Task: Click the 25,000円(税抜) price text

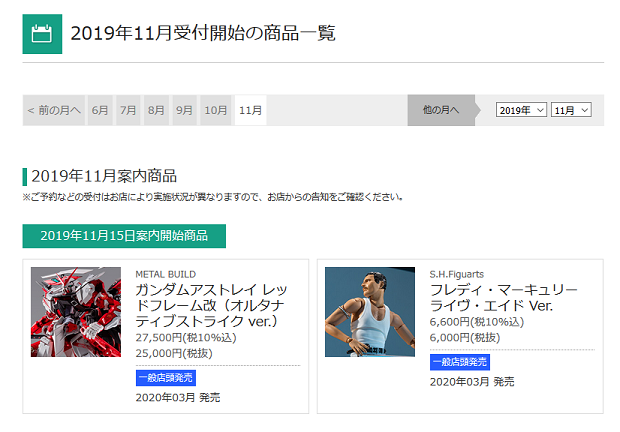Action: click(x=174, y=353)
